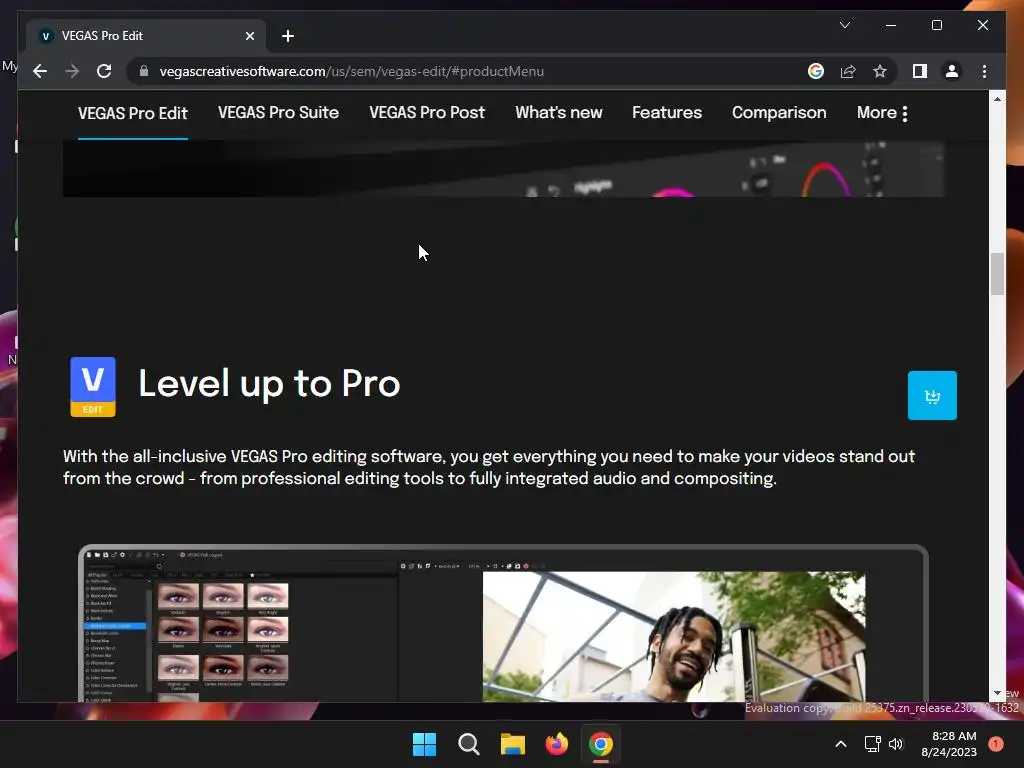Click the browser back arrow
1024x768 pixels.
coord(40,71)
